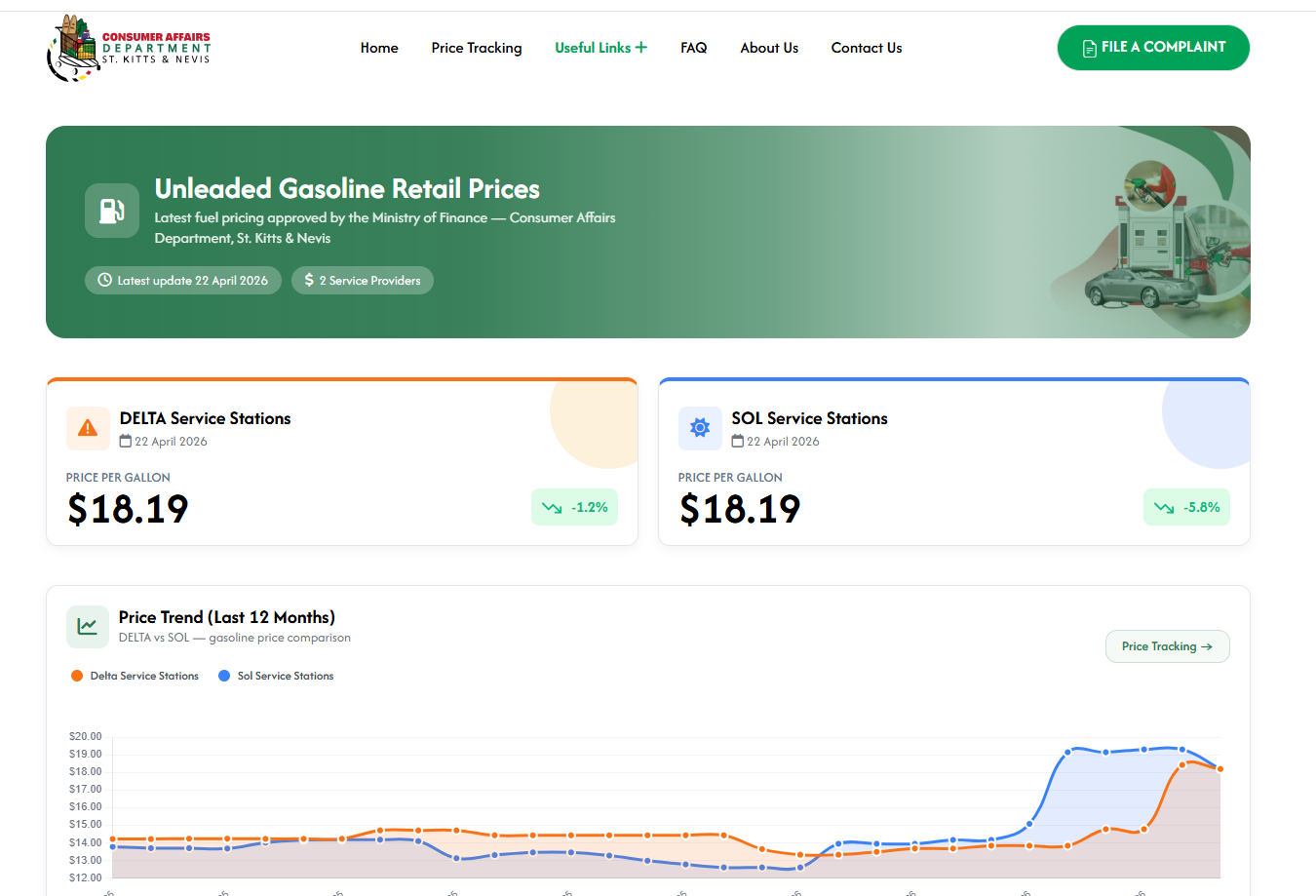Click the calendar icon under SOL
This screenshot has height=896, width=1316.
pyautogui.click(x=738, y=441)
